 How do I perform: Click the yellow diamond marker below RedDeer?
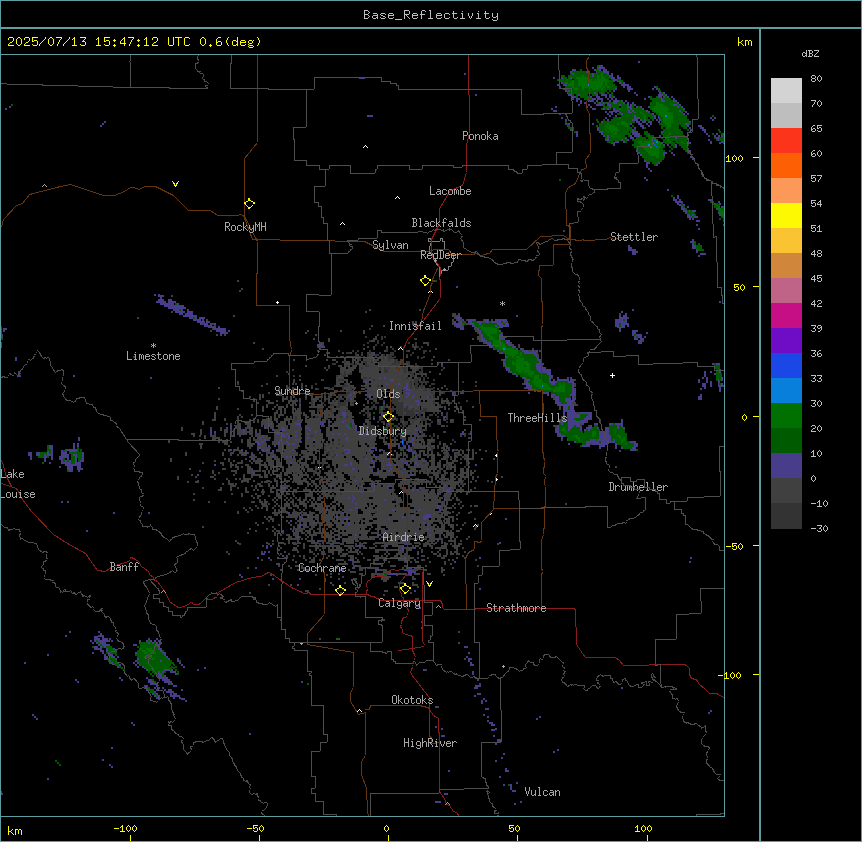(425, 281)
